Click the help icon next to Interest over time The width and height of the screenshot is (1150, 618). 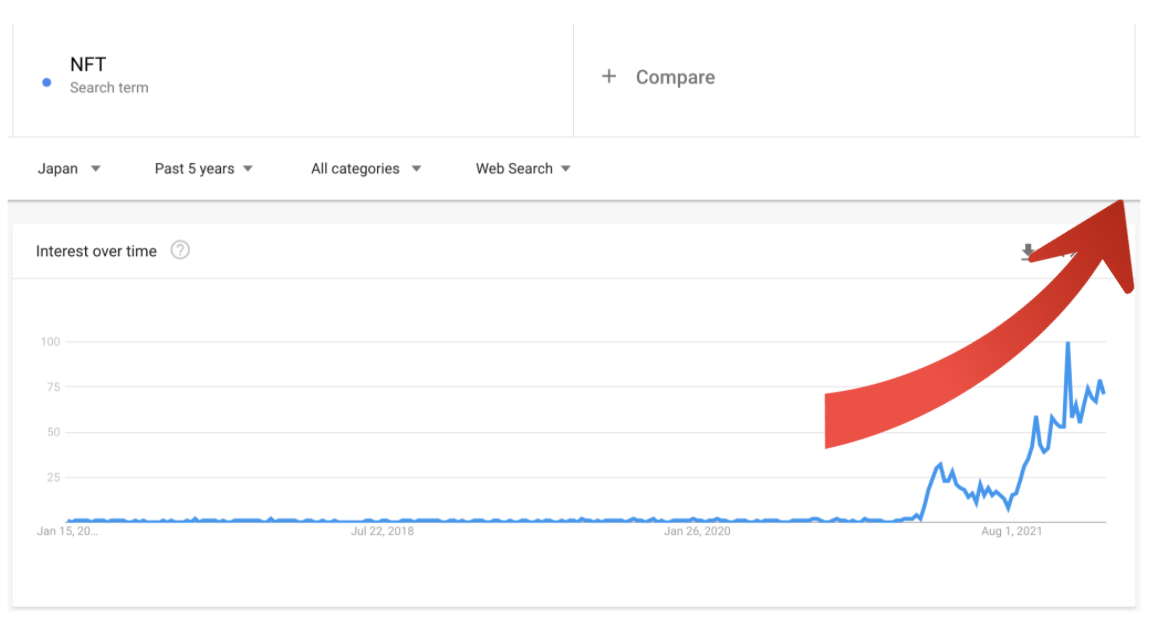pos(180,250)
